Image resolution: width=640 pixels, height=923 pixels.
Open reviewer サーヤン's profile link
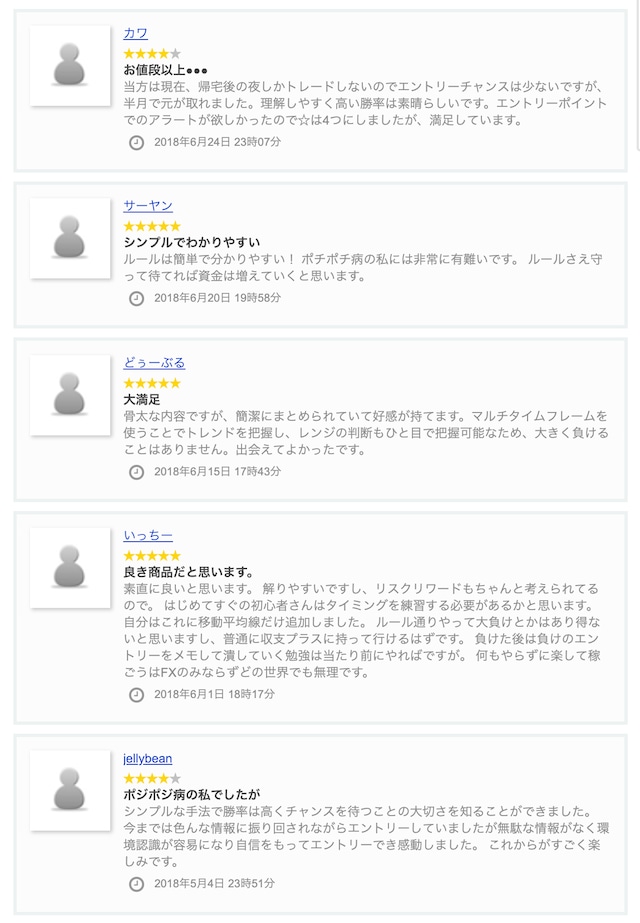(148, 206)
